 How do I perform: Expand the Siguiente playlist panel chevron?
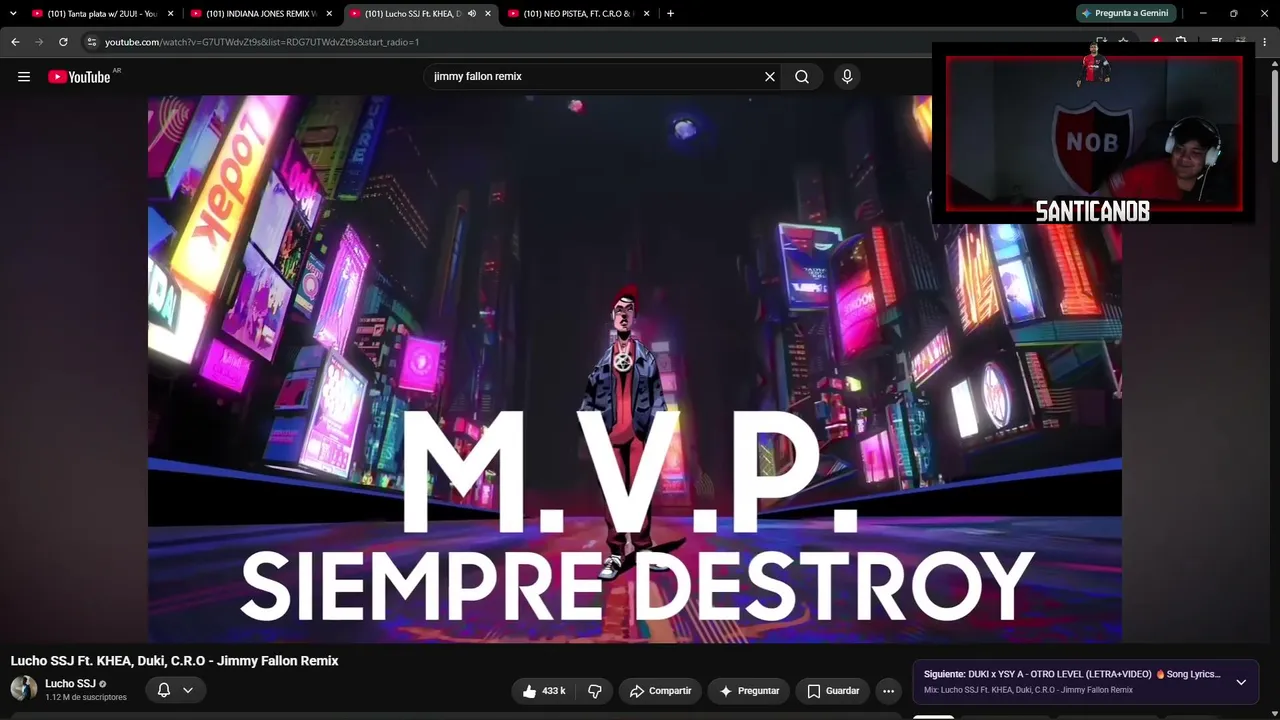[x=1241, y=682]
